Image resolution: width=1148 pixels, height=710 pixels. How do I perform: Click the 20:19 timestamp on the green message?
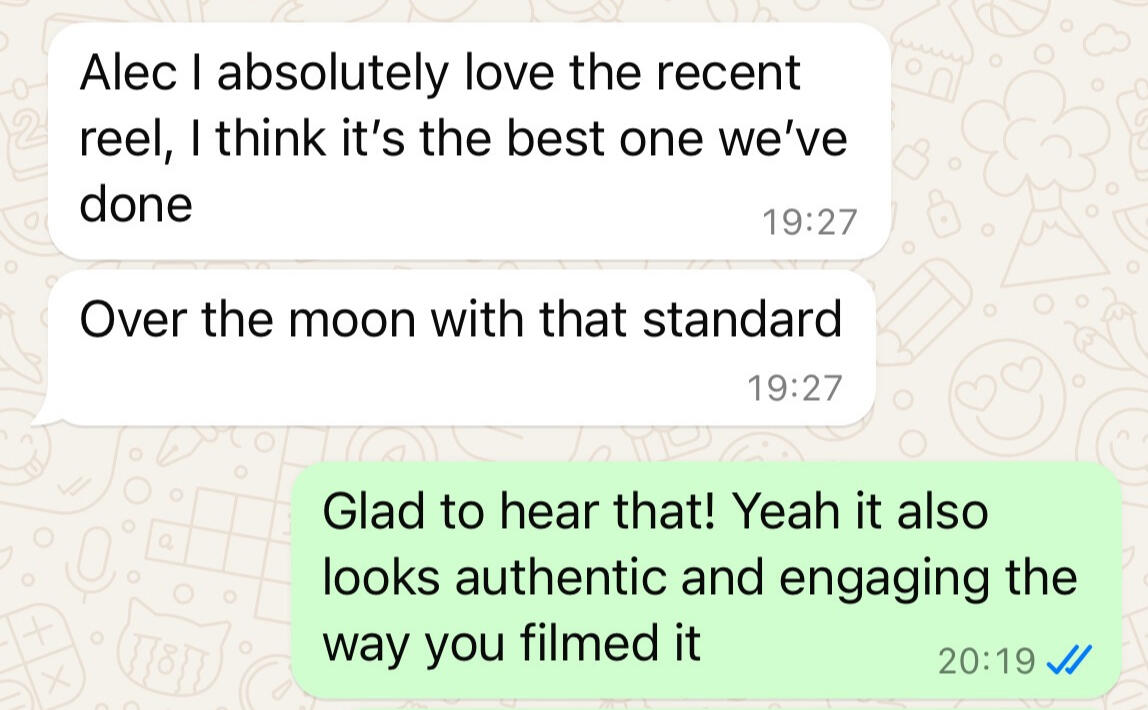(986, 661)
